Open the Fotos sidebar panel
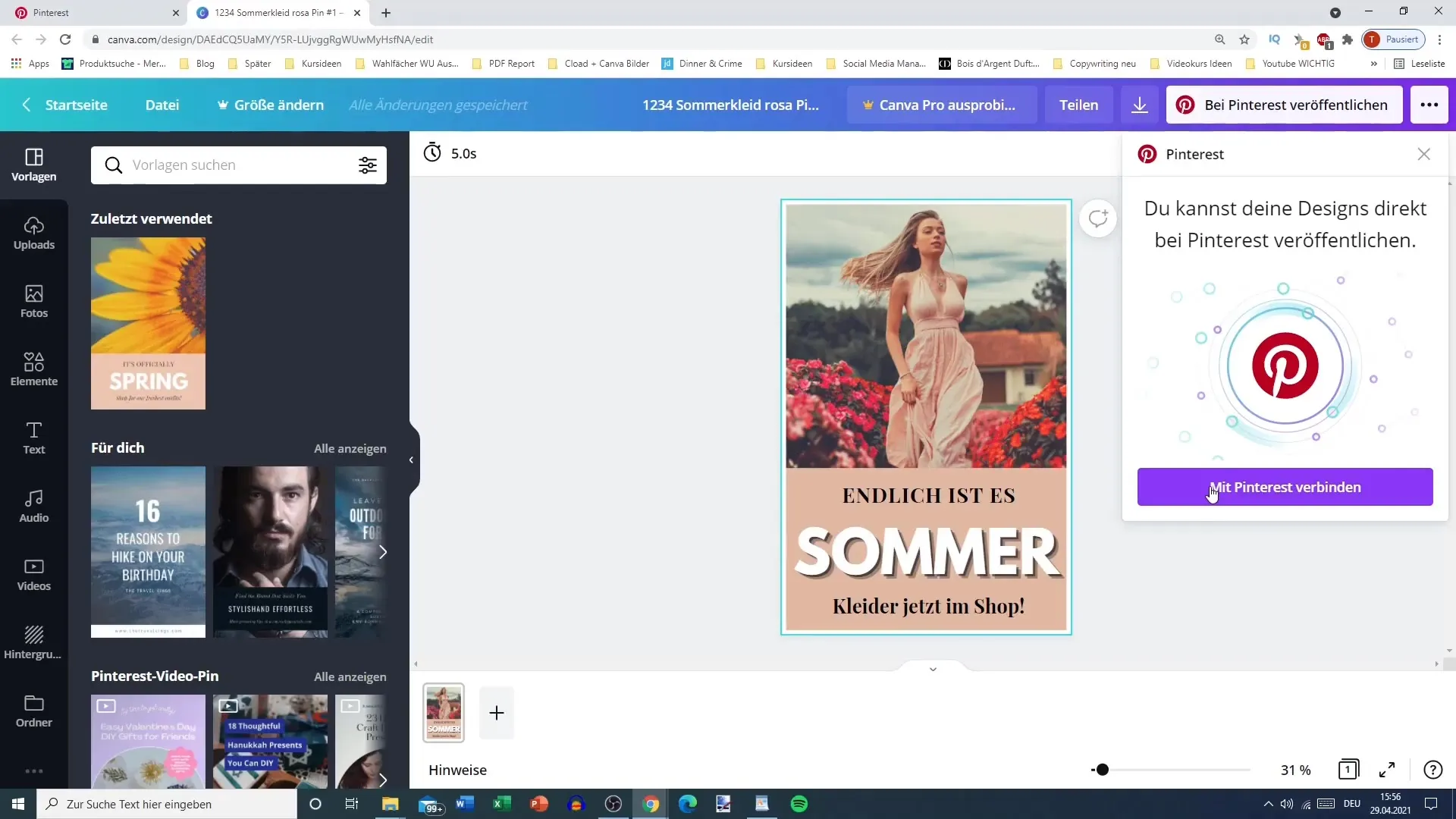The image size is (1456, 819). (x=33, y=301)
